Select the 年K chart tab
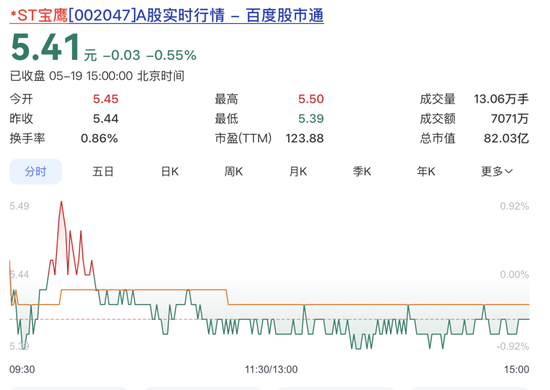The image size is (550, 390). tap(426, 172)
